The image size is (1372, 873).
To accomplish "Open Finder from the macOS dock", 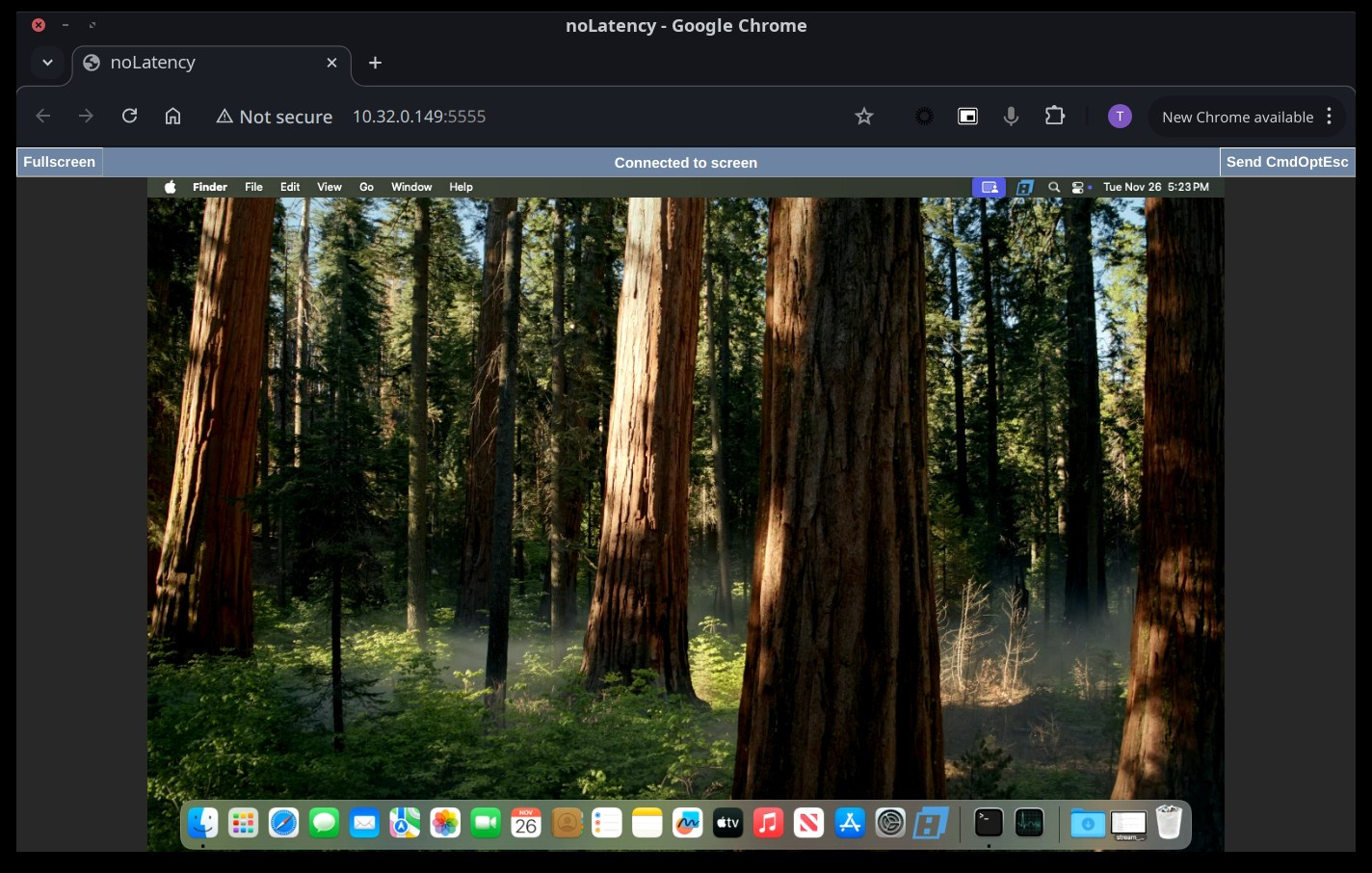I will (x=202, y=823).
